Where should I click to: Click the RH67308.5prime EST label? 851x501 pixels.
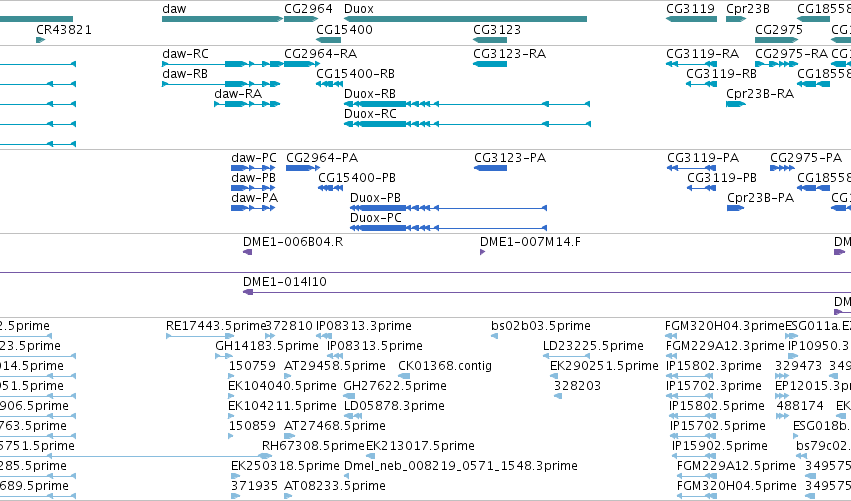(313, 447)
